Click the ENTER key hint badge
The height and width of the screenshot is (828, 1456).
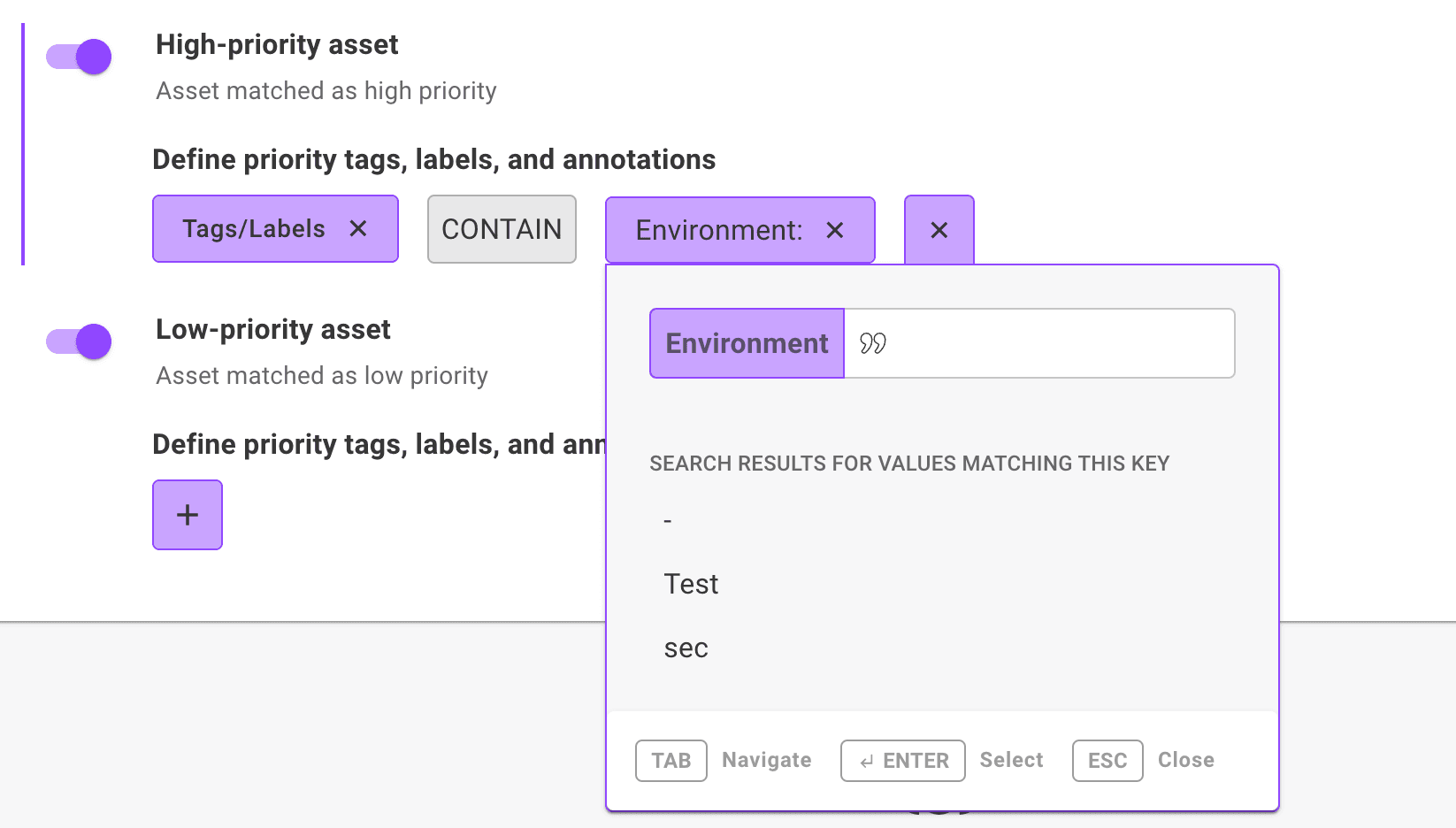[902, 761]
